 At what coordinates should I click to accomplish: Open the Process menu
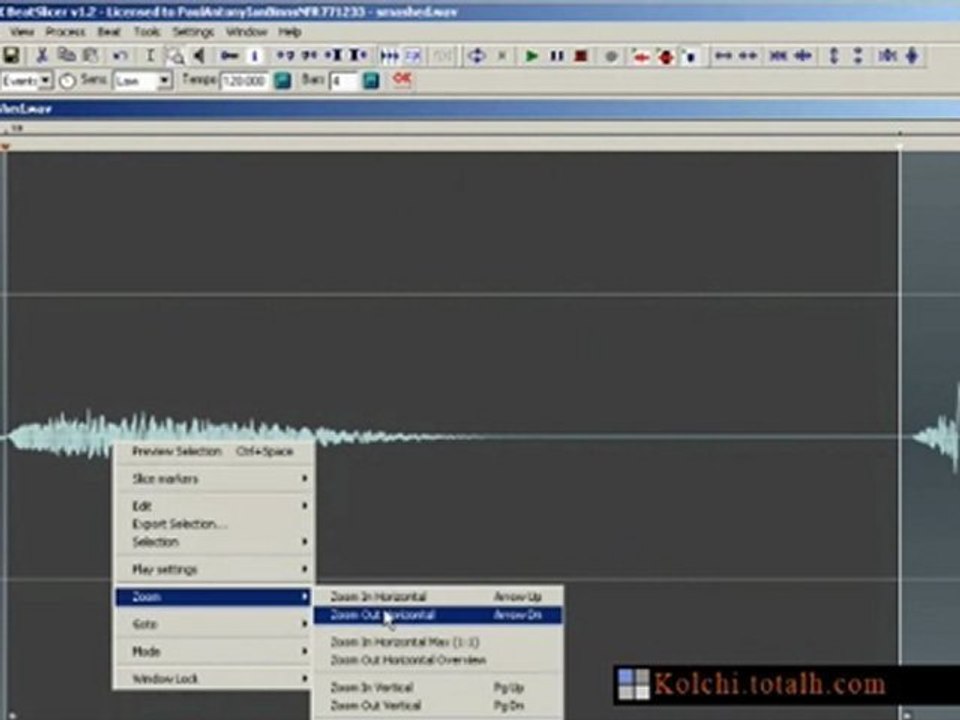point(65,31)
